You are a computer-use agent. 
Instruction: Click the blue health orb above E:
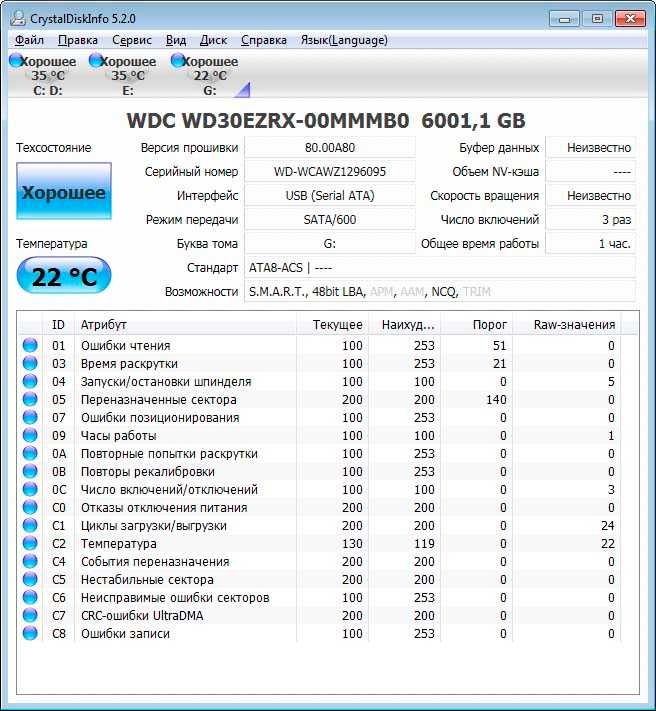pyautogui.click(x=96, y=60)
